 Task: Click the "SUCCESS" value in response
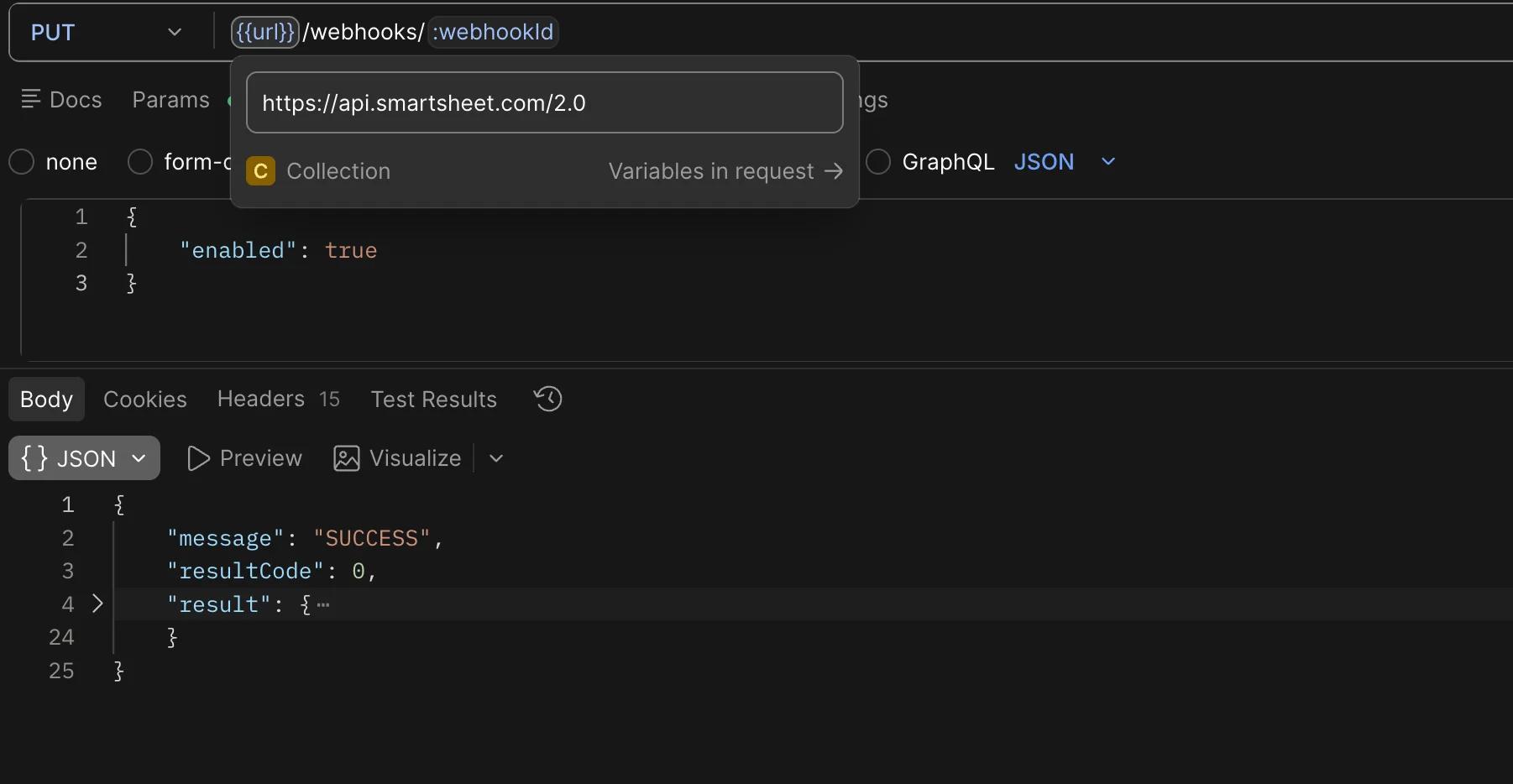click(x=371, y=538)
